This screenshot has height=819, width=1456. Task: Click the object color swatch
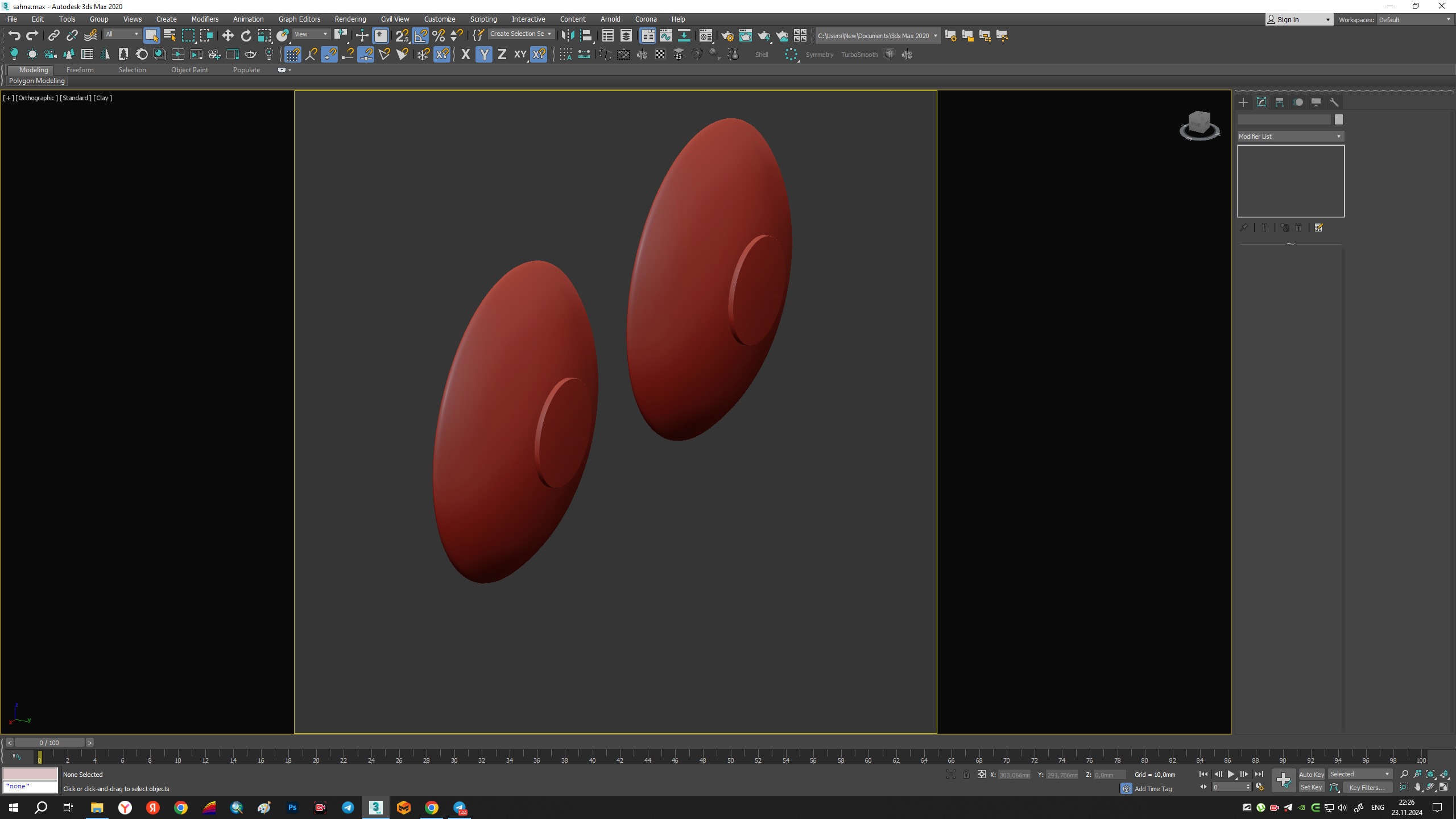point(1339,119)
